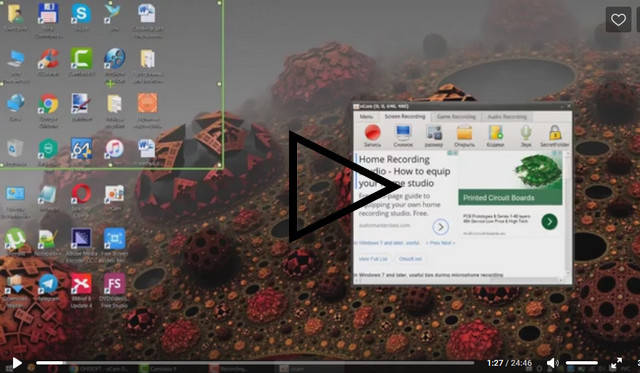Open the Menu in oCam window
Screen dimensions: 640x373
click(x=366, y=117)
